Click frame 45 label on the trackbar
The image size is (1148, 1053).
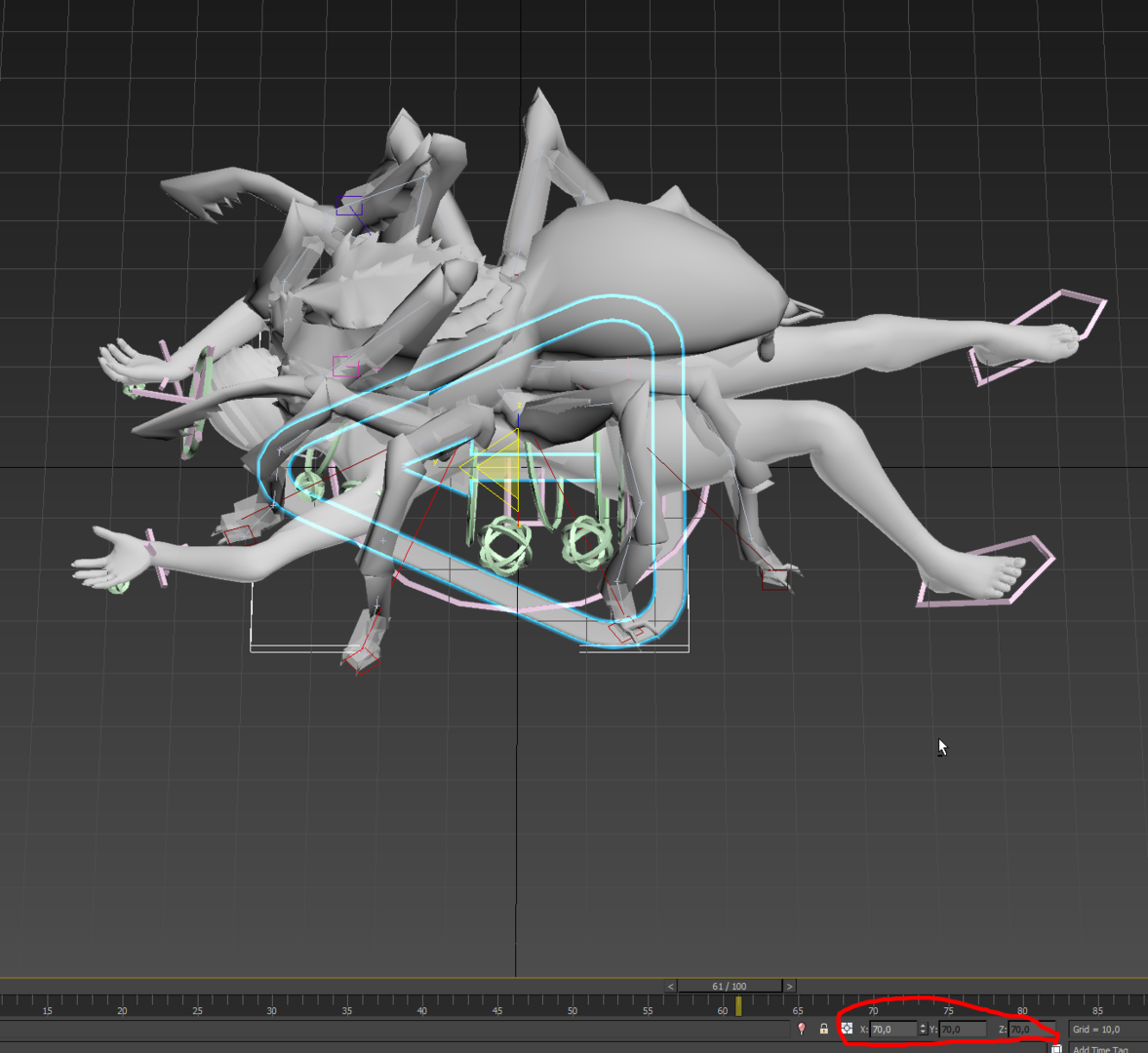click(x=497, y=1010)
